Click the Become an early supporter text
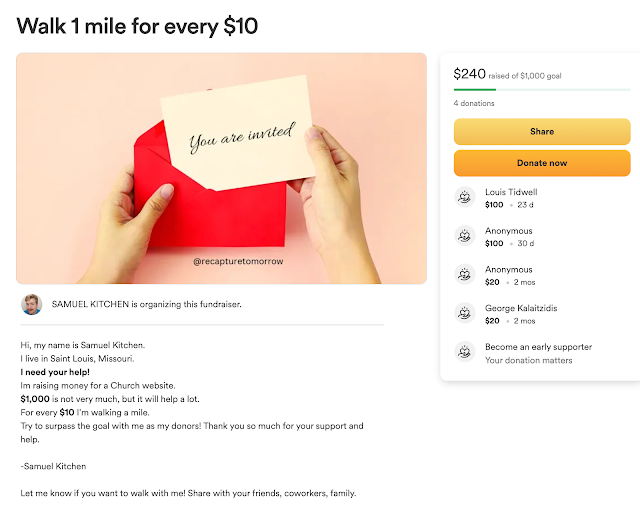 click(538, 347)
